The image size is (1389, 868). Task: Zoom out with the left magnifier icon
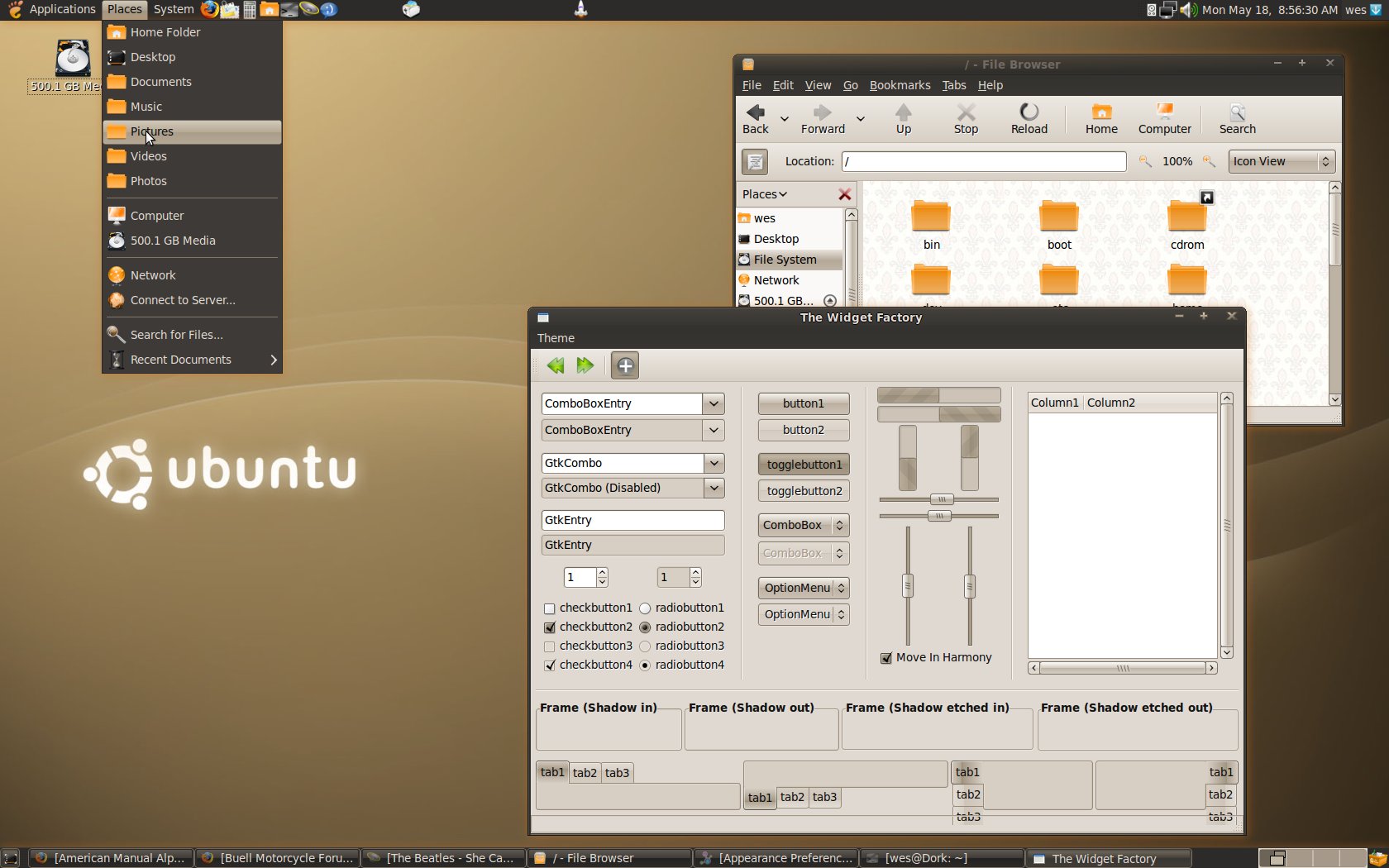(1145, 161)
